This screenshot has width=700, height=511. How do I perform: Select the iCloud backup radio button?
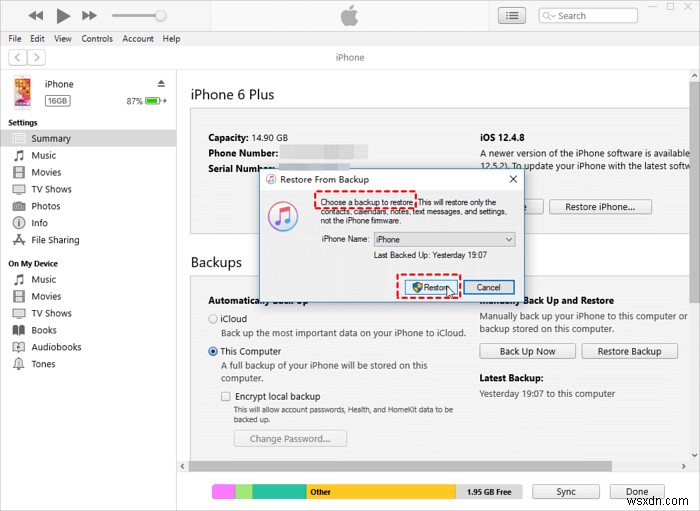click(213, 319)
